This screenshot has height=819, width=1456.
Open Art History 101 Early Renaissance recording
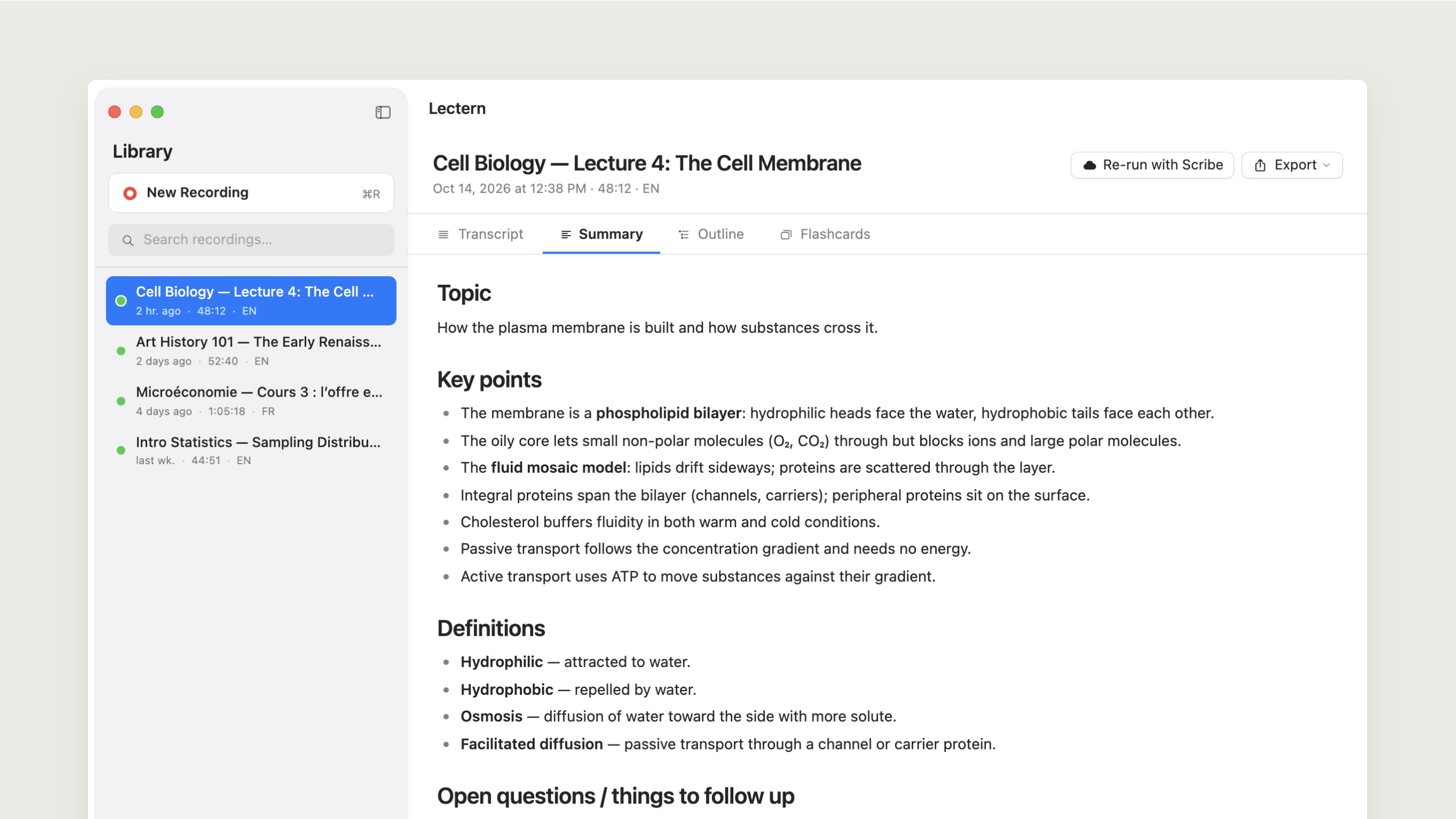[x=251, y=351]
